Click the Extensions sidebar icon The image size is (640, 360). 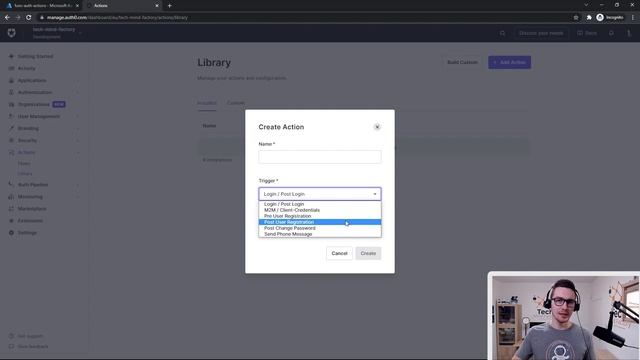[11, 221]
